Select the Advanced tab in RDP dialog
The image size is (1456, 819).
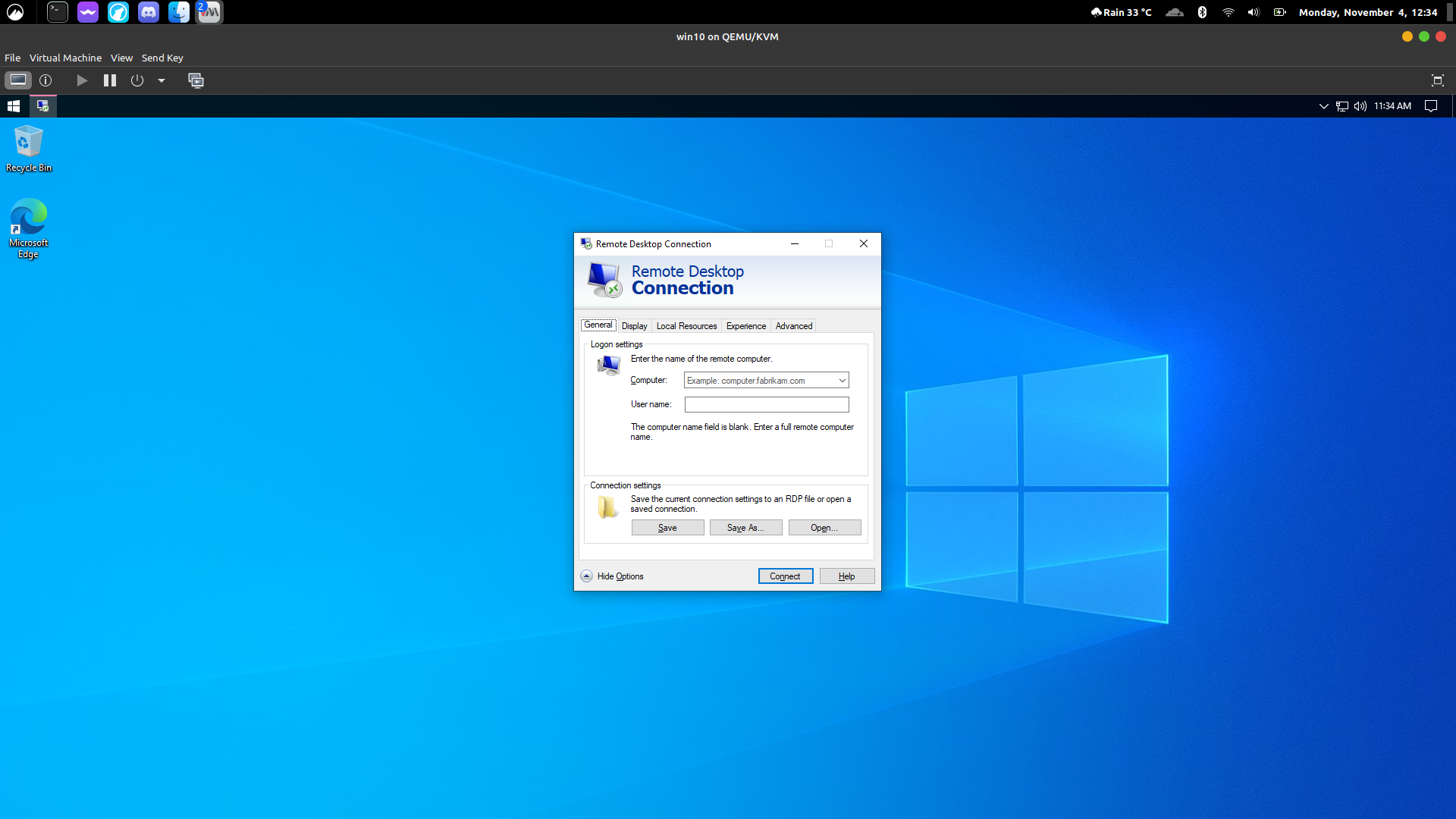coord(794,326)
